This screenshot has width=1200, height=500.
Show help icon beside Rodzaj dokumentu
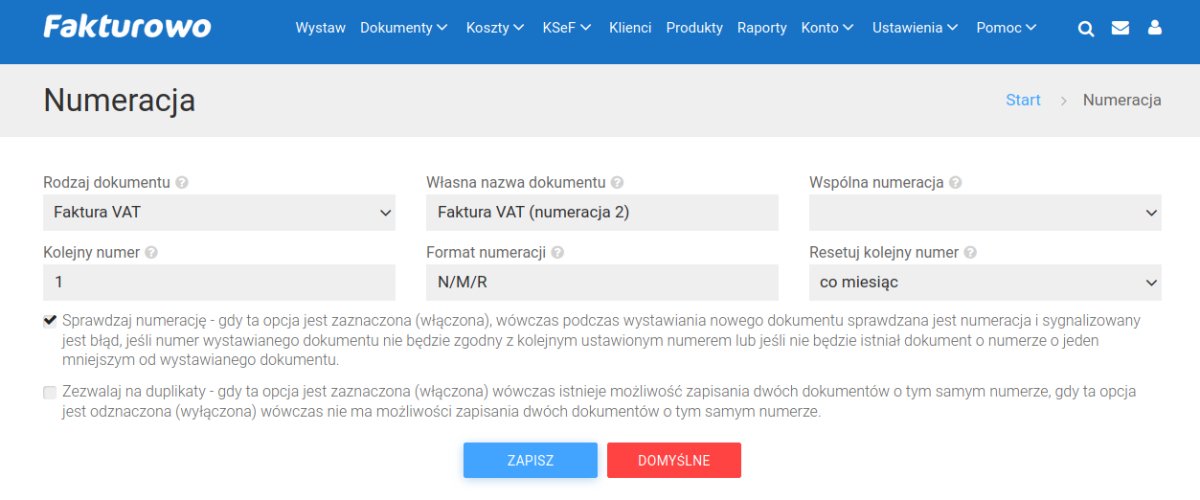click(x=182, y=183)
